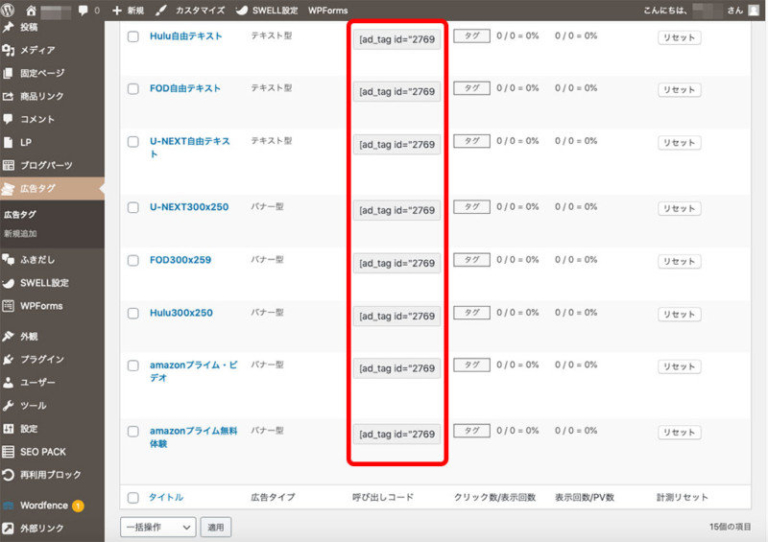Open WPForms in top admin bar

click(328, 10)
